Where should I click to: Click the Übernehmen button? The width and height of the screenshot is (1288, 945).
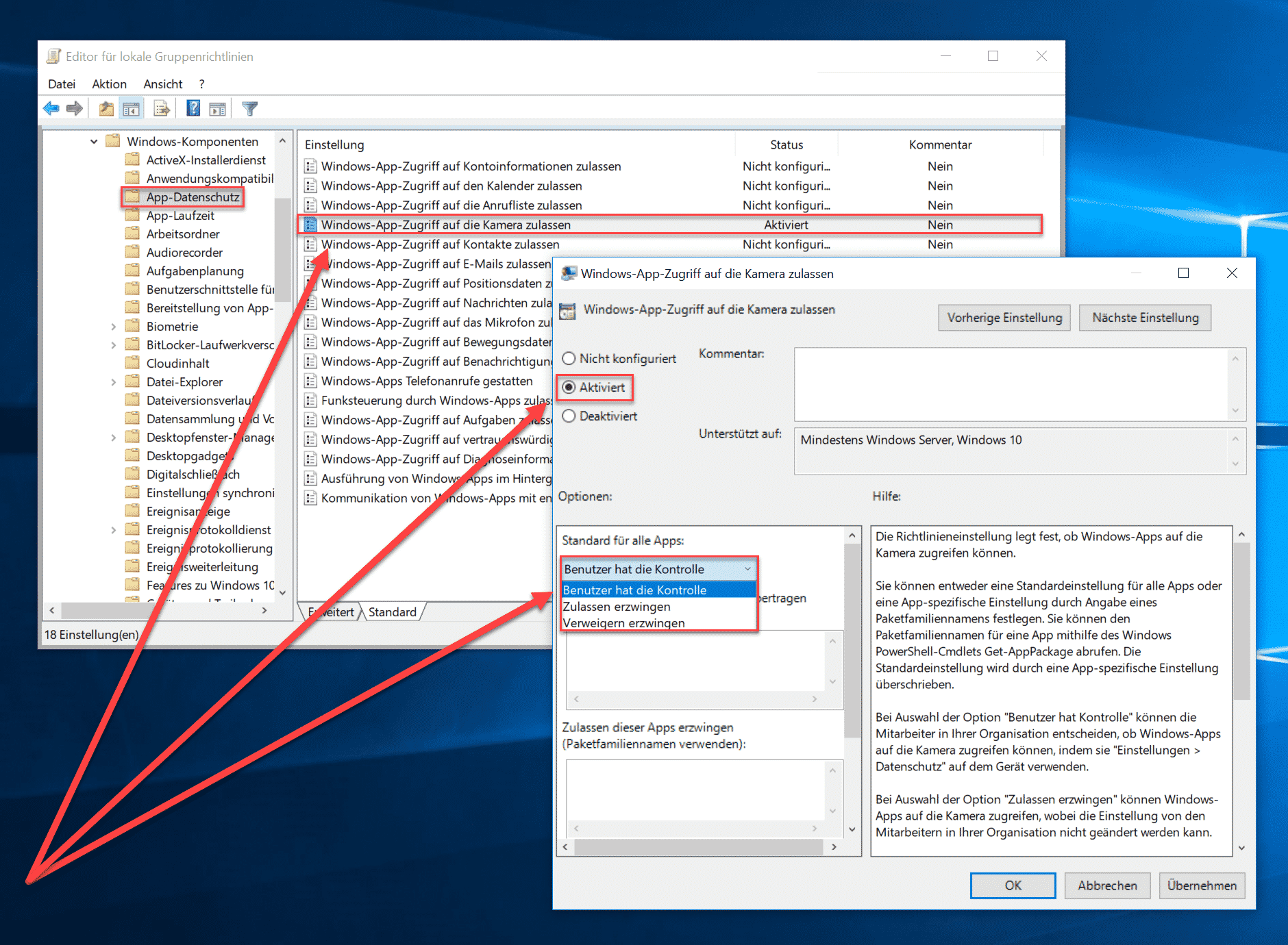(1202, 885)
